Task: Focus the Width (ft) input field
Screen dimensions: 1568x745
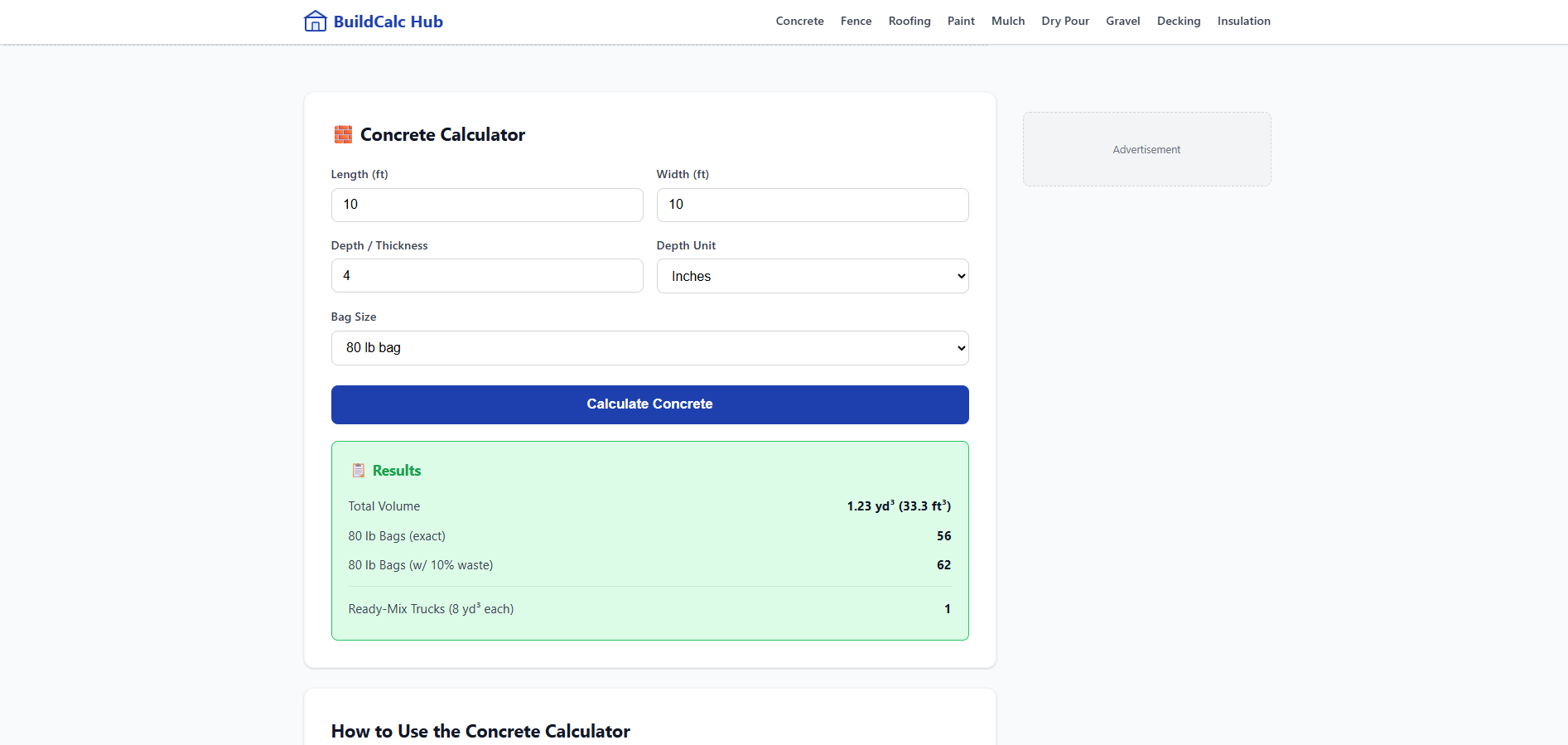Action: click(813, 205)
